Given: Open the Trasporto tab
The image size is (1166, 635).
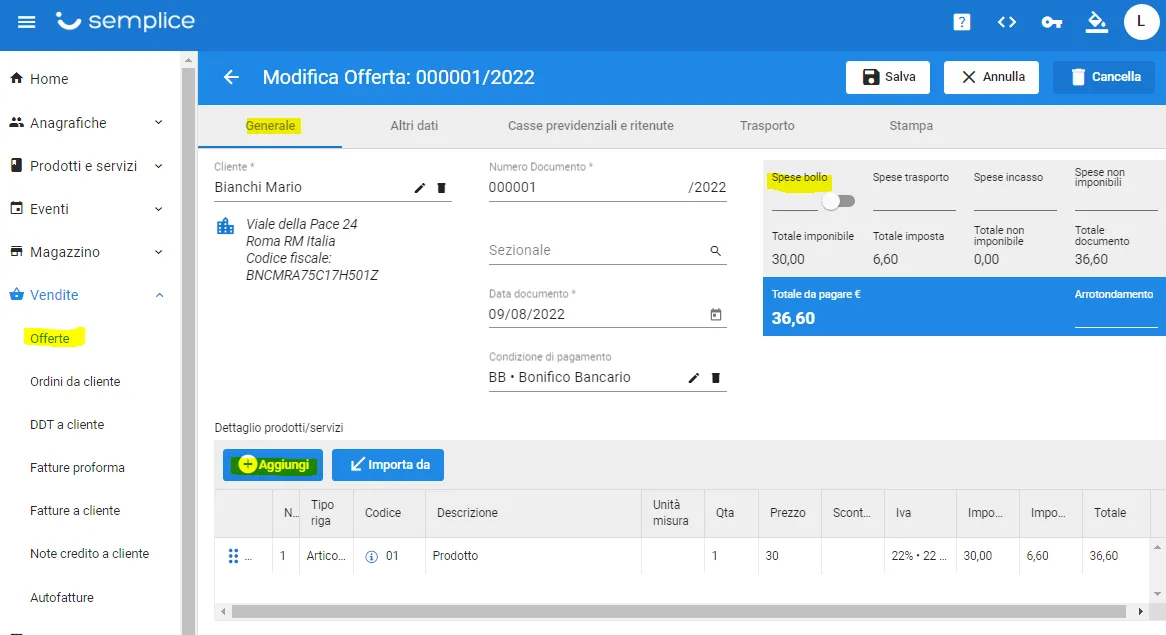Looking at the screenshot, I should coord(767,126).
